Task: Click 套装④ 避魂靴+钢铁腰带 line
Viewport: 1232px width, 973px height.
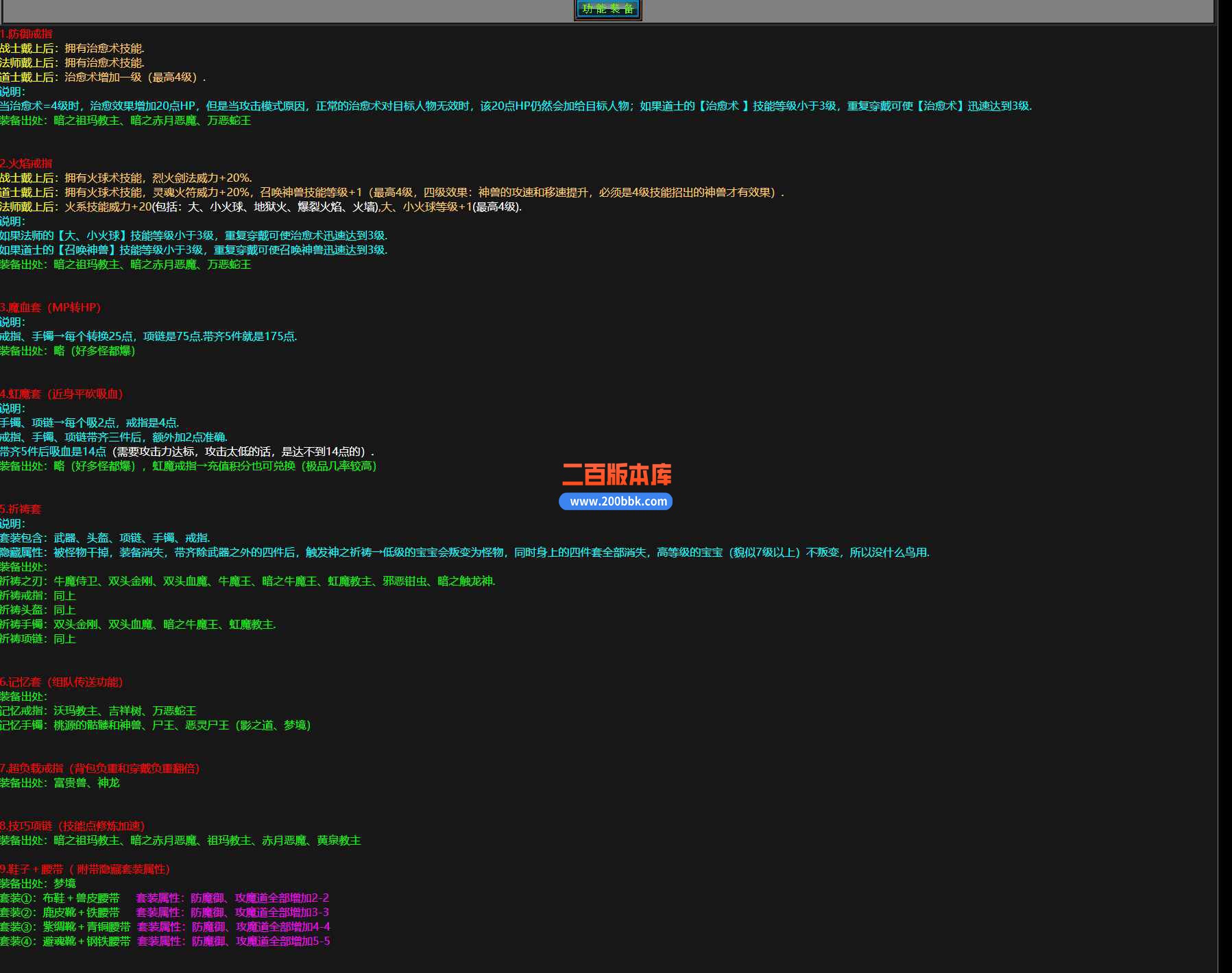Action: tap(165, 941)
